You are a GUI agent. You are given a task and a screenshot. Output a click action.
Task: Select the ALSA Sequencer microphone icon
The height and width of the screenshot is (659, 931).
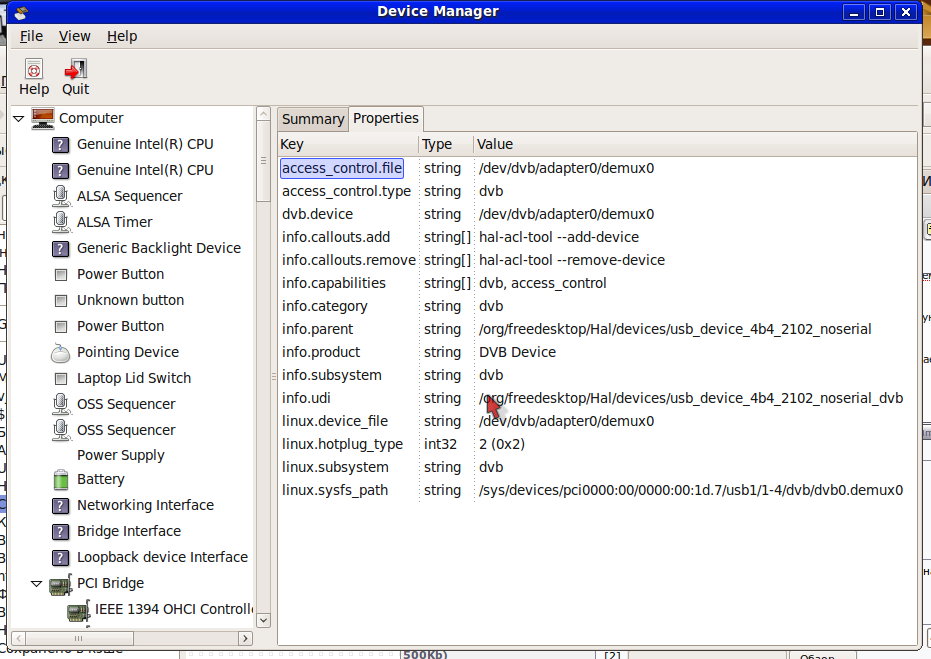coord(61,196)
